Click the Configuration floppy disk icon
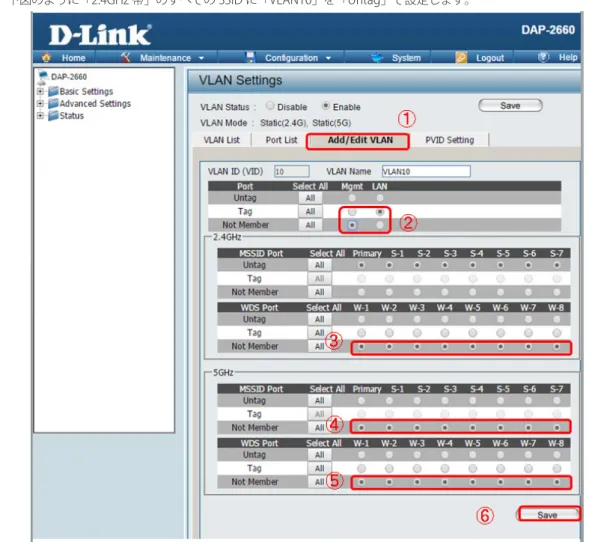This screenshot has width=589, height=542. pos(250,57)
